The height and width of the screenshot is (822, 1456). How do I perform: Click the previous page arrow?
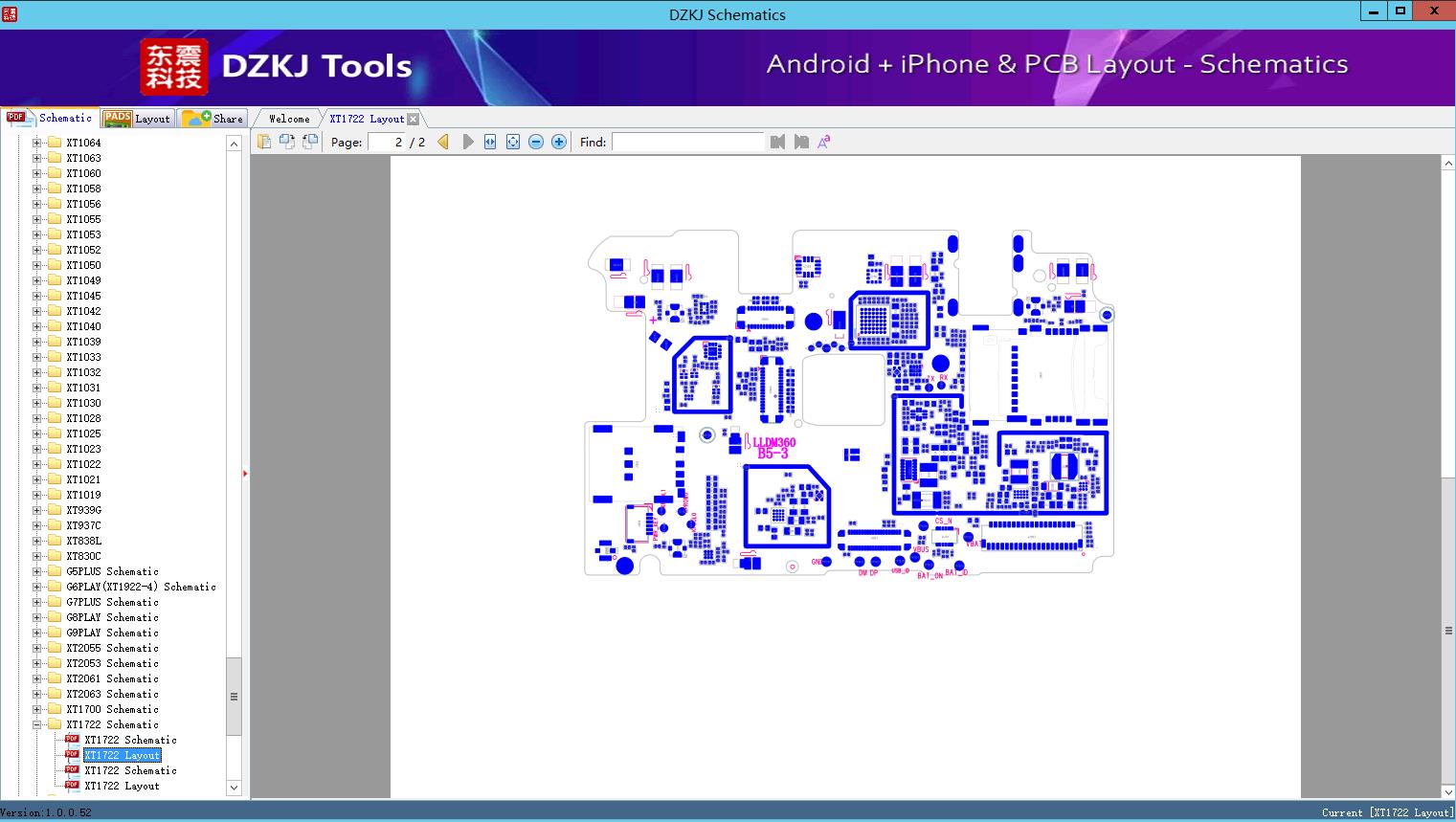point(443,142)
